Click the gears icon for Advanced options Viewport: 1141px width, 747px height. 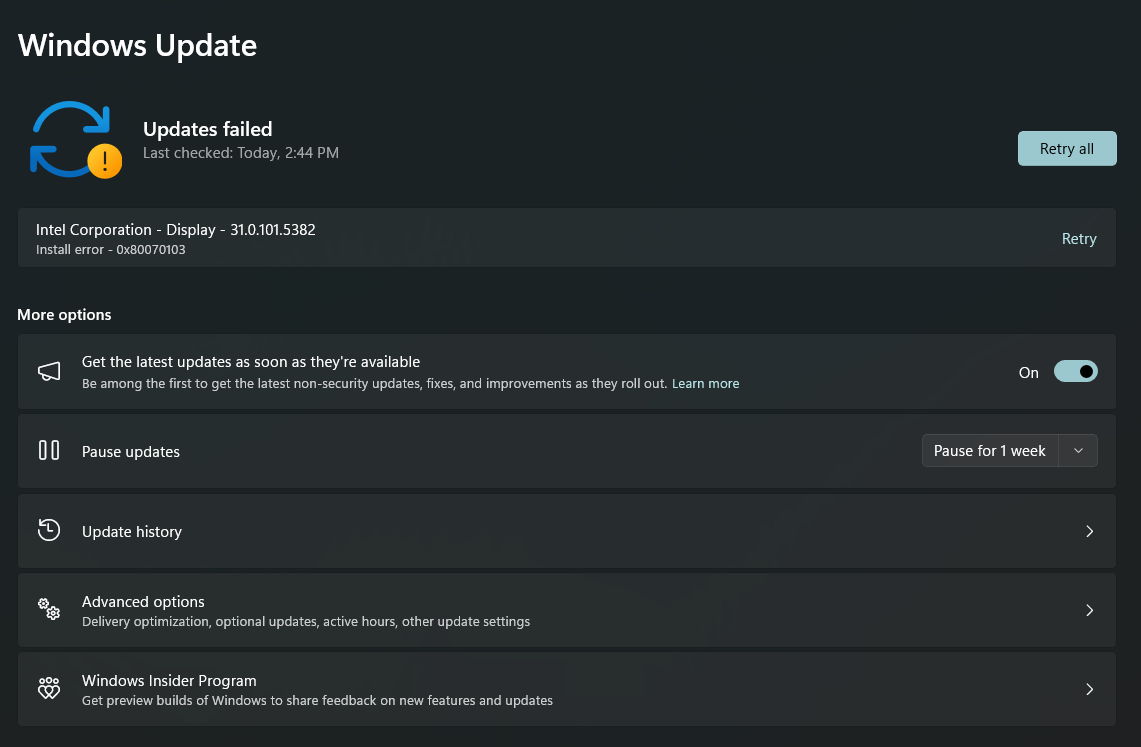tap(49, 609)
